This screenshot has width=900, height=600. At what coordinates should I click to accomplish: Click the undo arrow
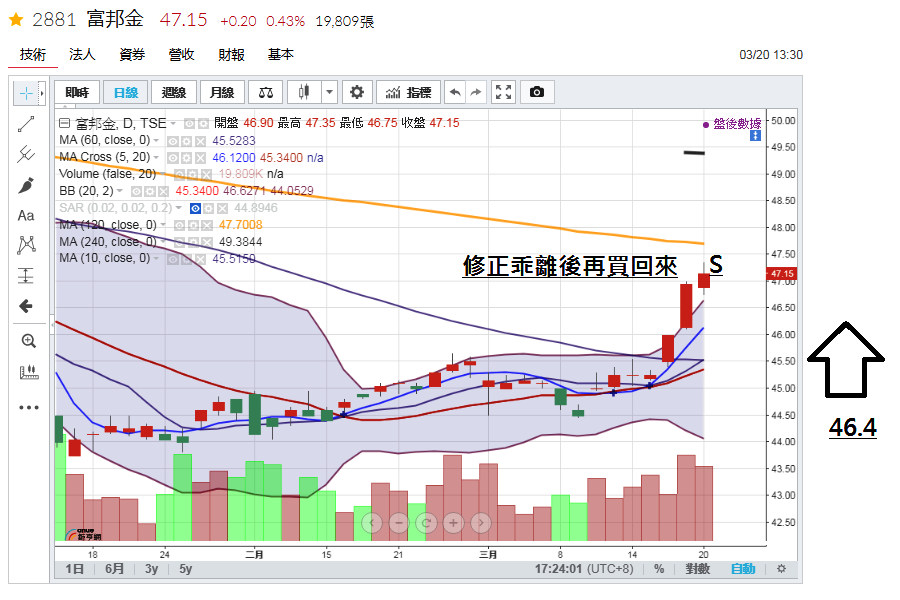[x=455, y=92]
